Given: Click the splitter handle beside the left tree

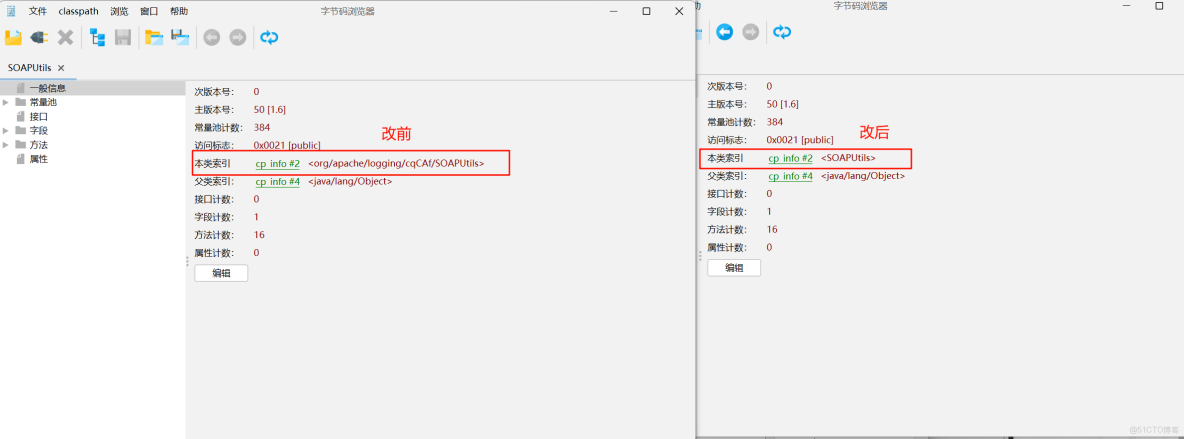Looking at the screenshot, I should pos(187,261).
